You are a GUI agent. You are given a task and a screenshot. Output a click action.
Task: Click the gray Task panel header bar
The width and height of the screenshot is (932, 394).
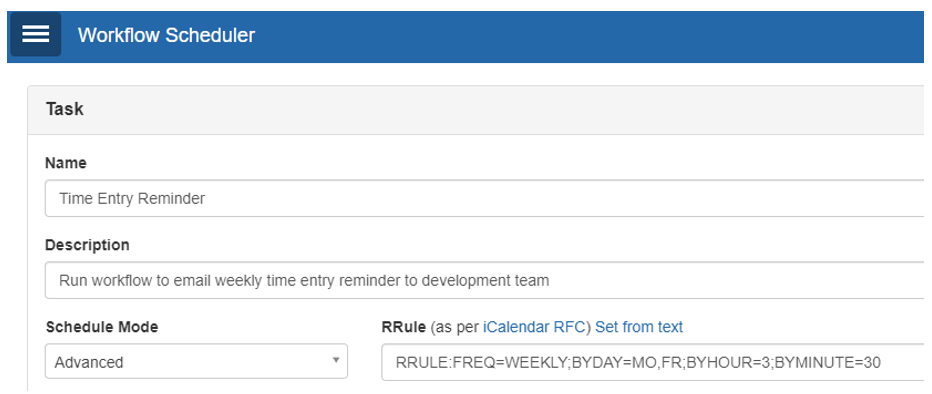(x=476, y=110)
